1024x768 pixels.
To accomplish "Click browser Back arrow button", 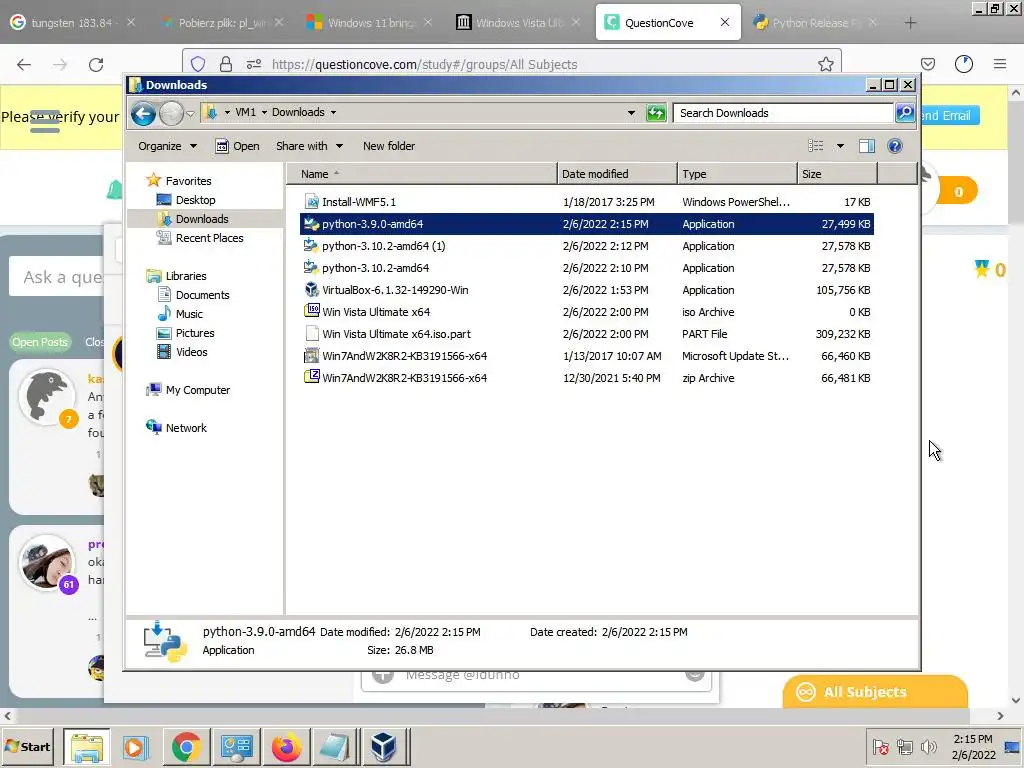I will [x=24, y=64].
